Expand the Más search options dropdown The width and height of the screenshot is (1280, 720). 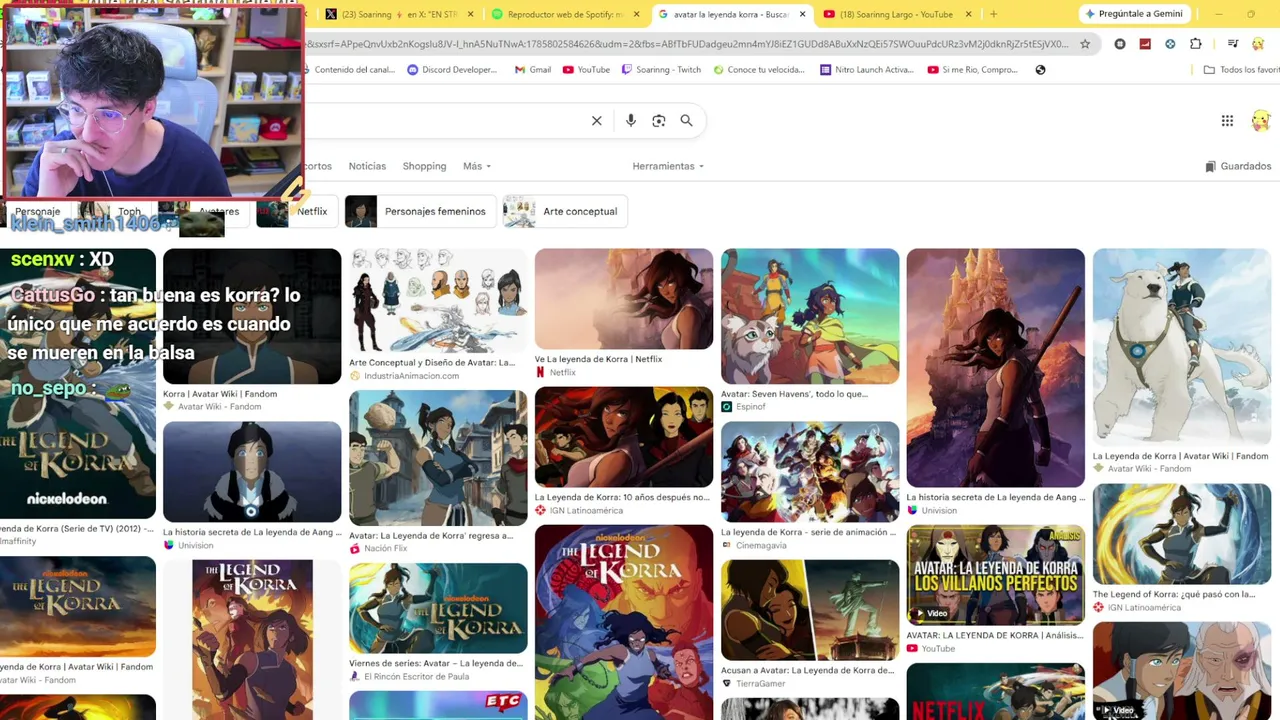(x=477, y=166)
